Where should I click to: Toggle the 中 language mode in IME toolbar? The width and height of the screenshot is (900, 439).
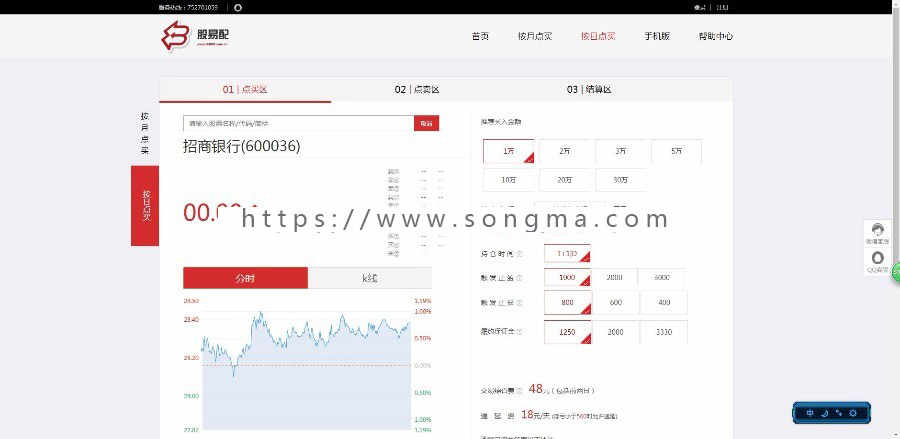tap(810, 413)
